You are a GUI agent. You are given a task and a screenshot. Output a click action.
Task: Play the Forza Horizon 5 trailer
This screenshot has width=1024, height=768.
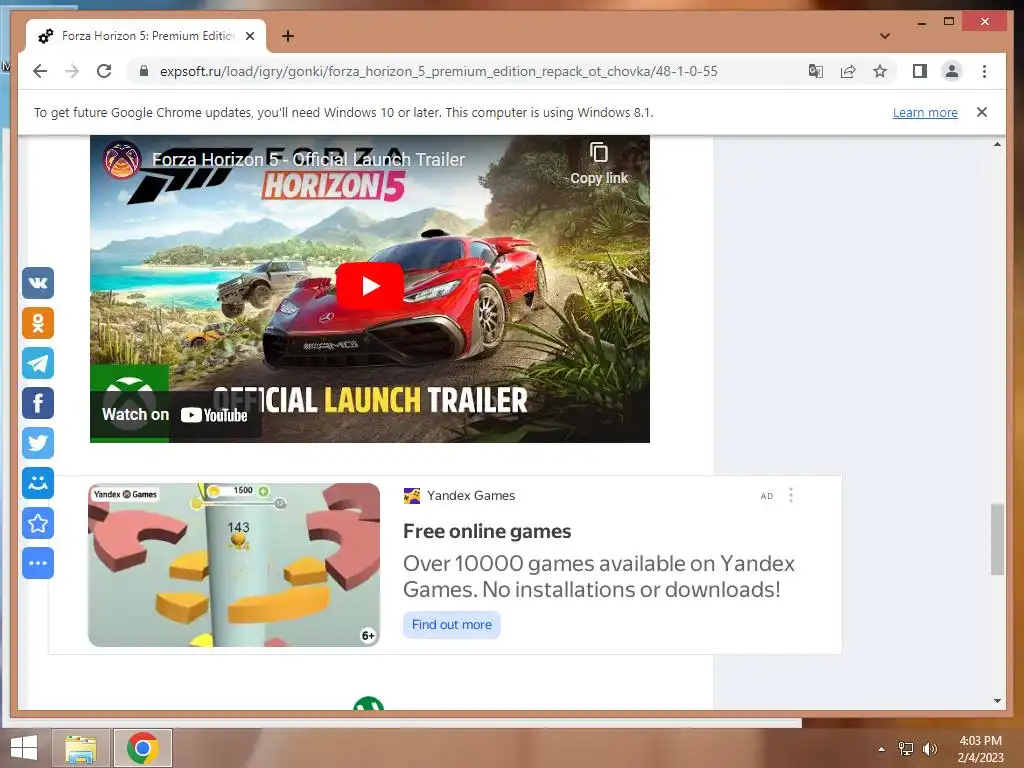click(x=370, y=285)
